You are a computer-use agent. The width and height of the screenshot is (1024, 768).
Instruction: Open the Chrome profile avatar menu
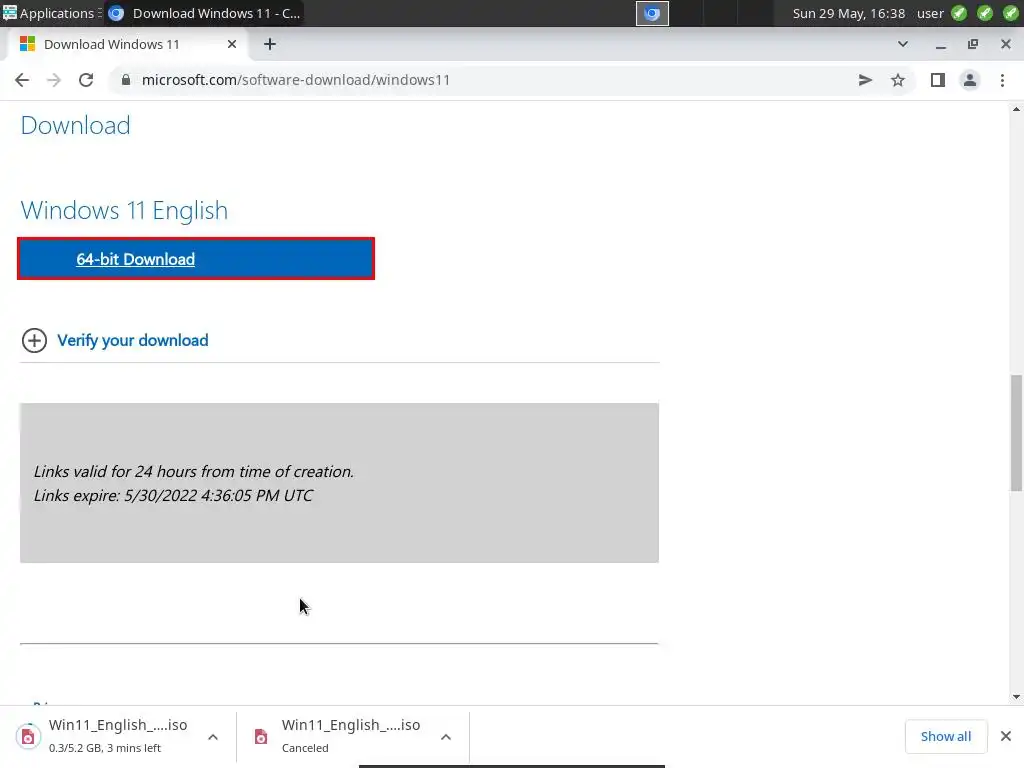pyautogui.click(x=970, y=80)
